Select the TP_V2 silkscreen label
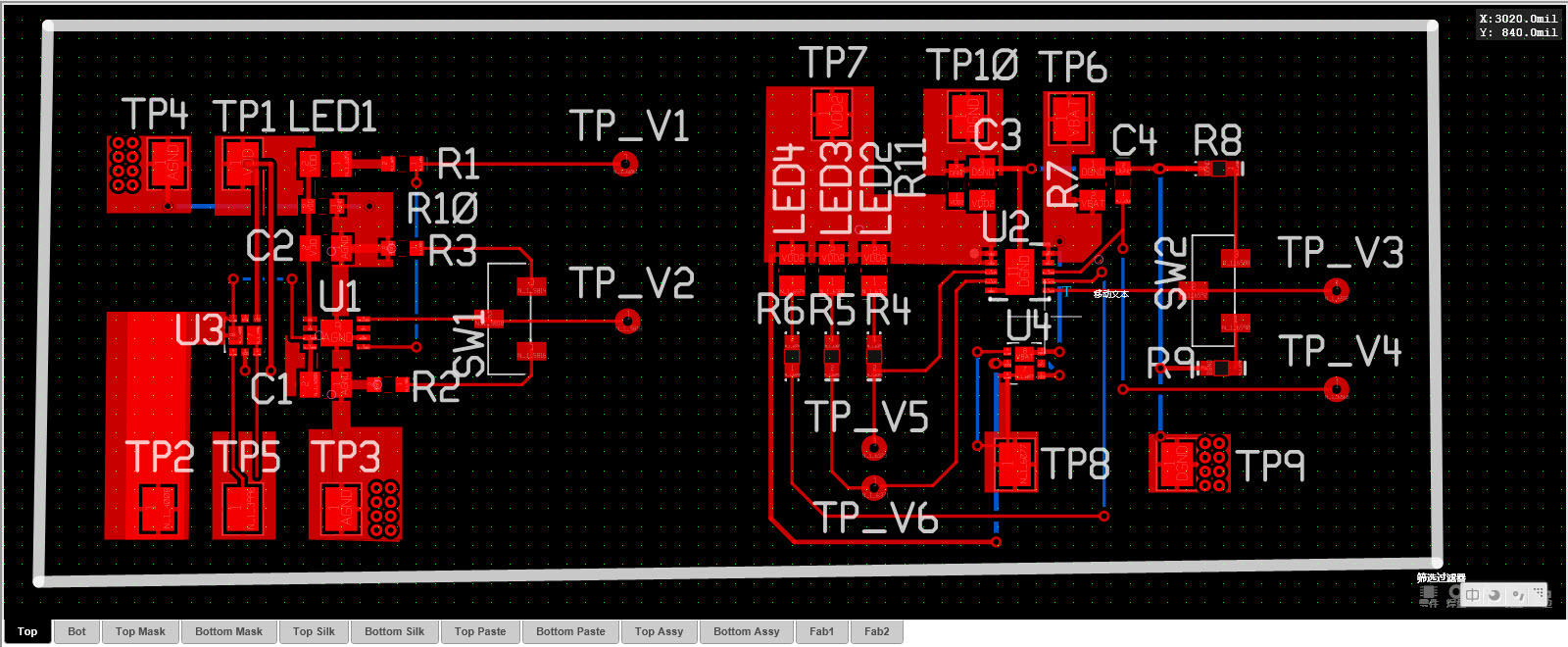The image size is (1568, 647). click(x=632, y=282)
